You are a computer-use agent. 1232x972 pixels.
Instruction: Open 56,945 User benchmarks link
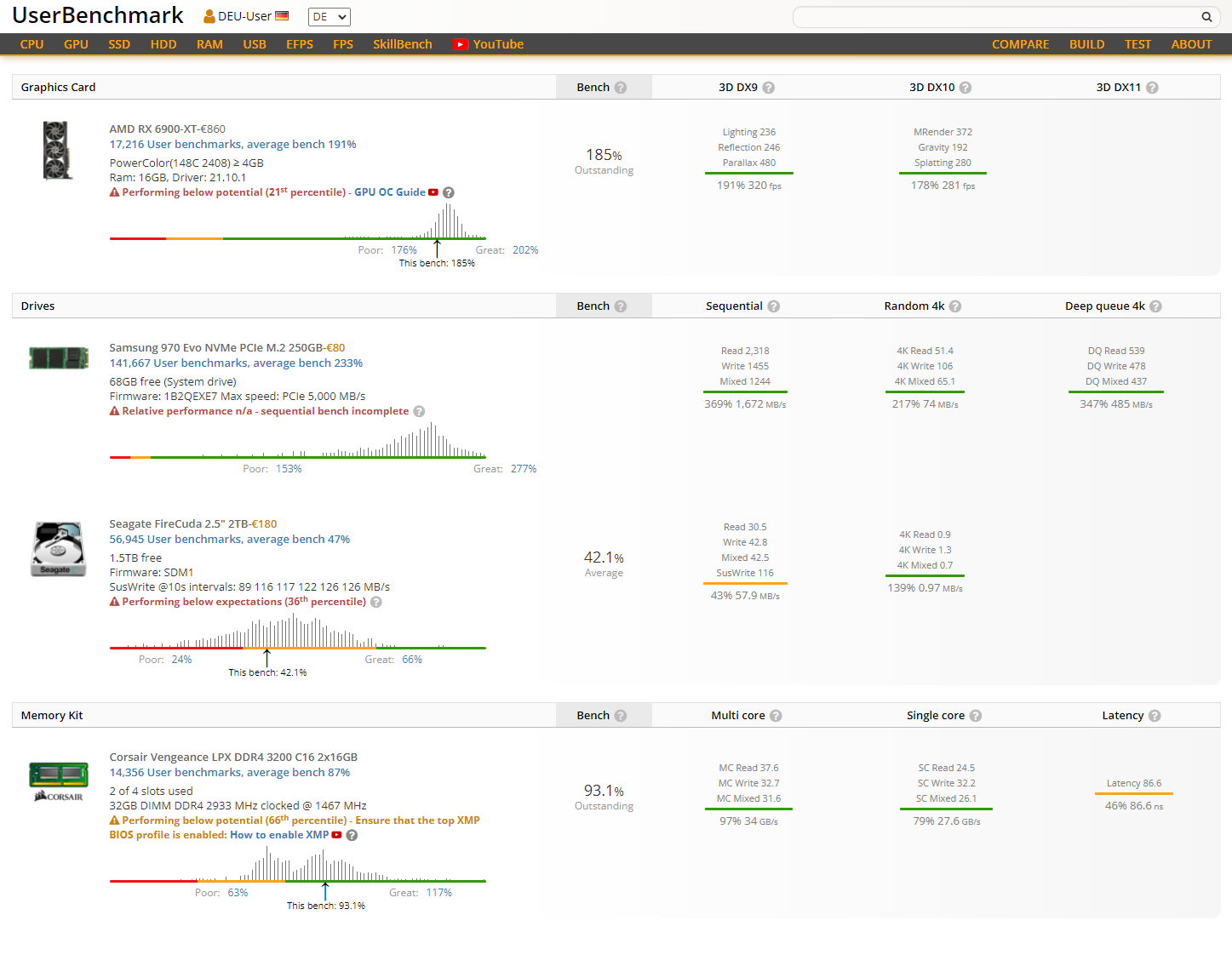tap(230, 540)
